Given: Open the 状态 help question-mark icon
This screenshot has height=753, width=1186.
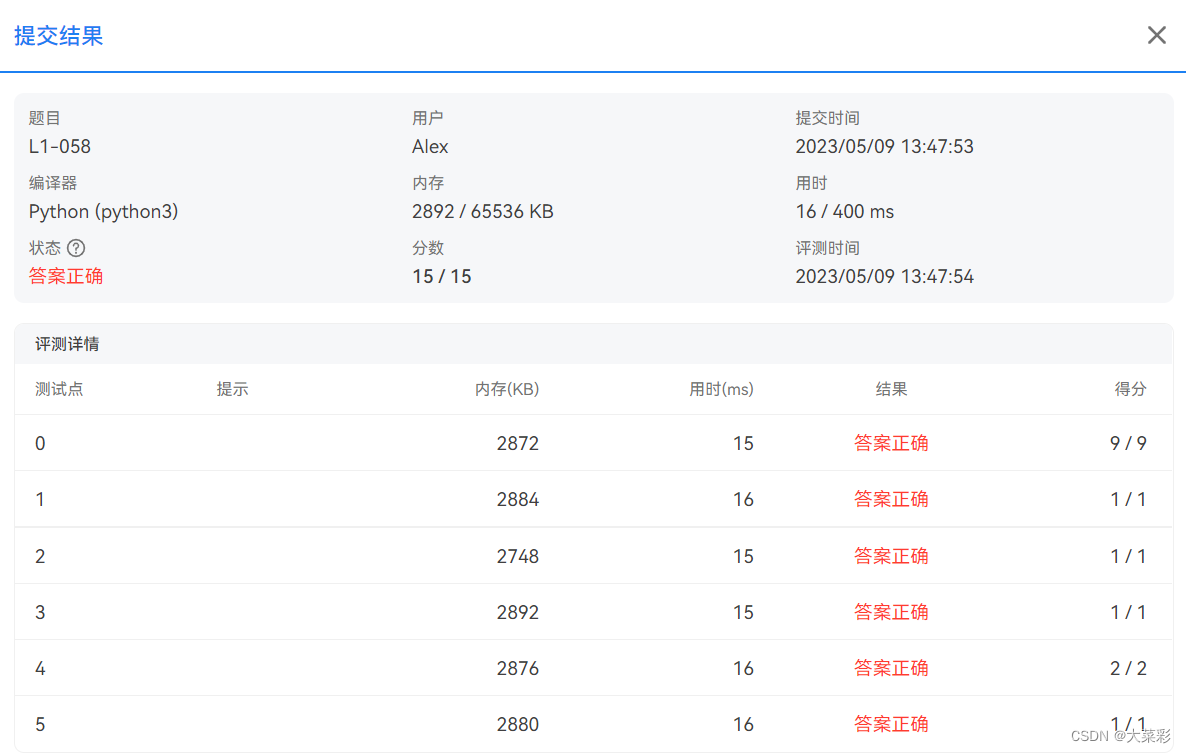Looking at the screenshot, I should click(x=76, y=248).
